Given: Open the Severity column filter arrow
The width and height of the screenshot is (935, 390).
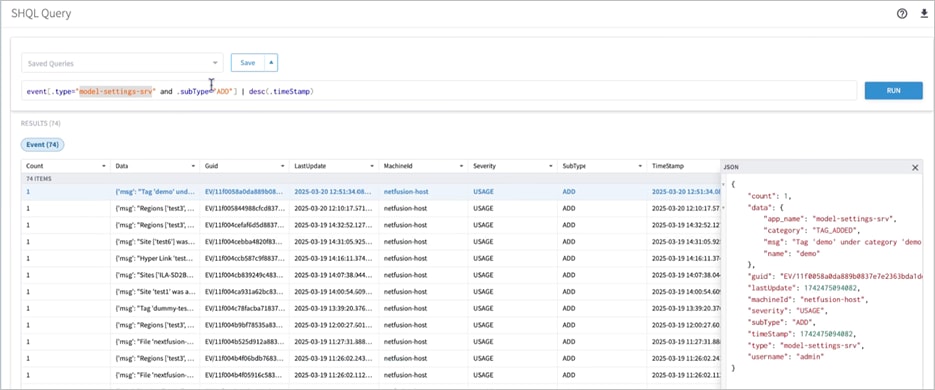Looking at the screenshot, I should (551, 166).
